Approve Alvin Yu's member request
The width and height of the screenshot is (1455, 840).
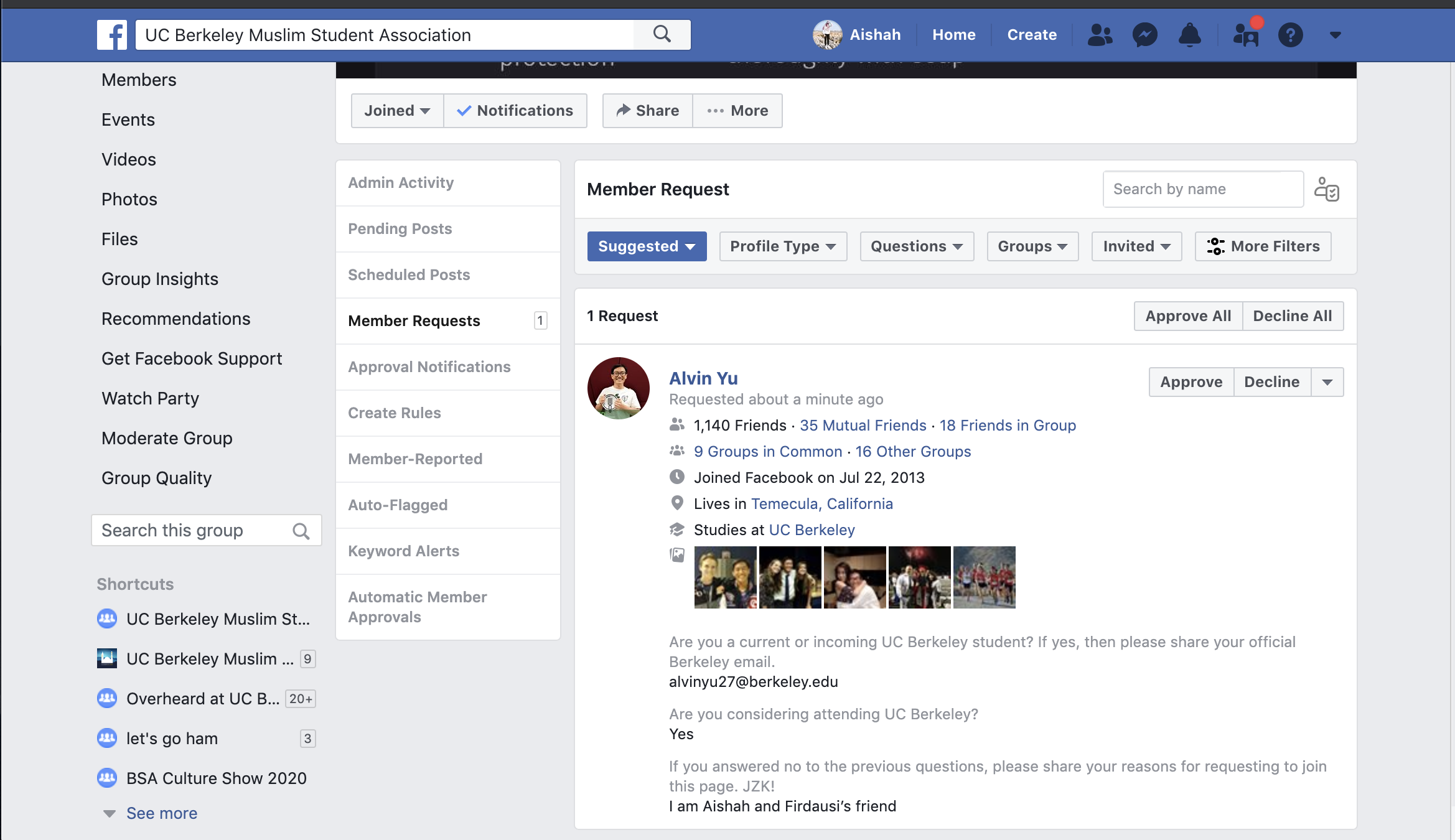(1191, 382)
